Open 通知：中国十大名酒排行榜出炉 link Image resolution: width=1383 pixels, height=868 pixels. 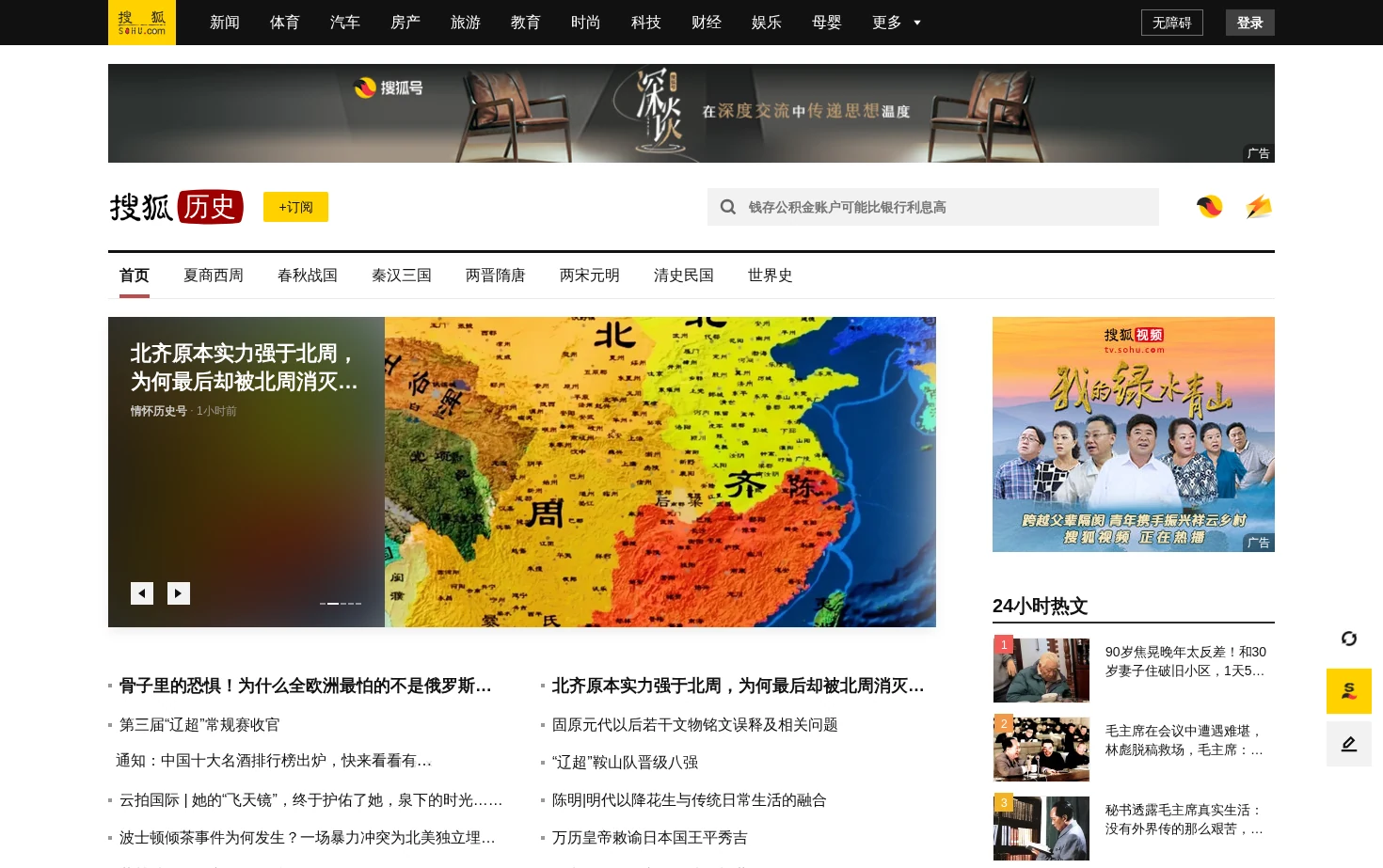point(274,761)
